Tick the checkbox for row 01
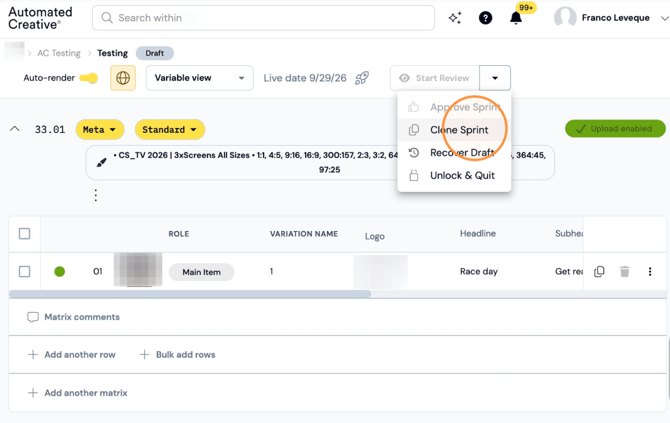 [x=24, y=271]
